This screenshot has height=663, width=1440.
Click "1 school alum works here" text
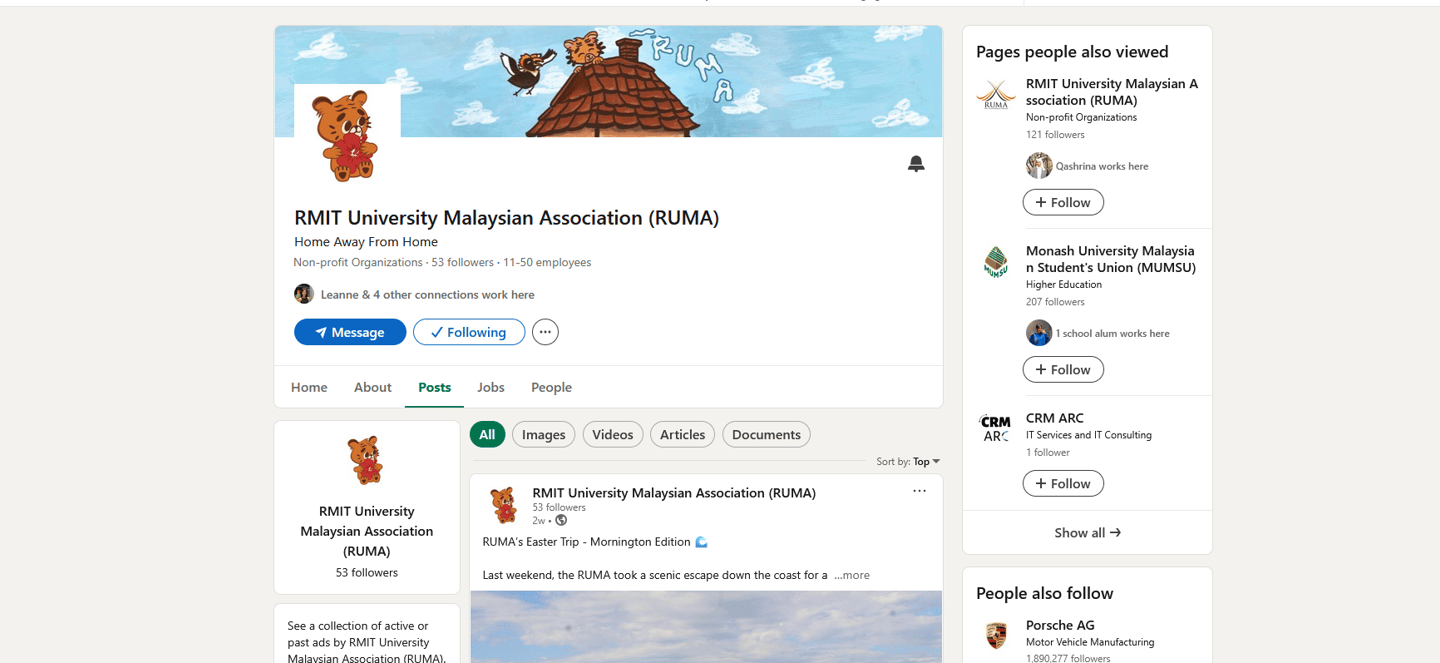point(1113,333)
